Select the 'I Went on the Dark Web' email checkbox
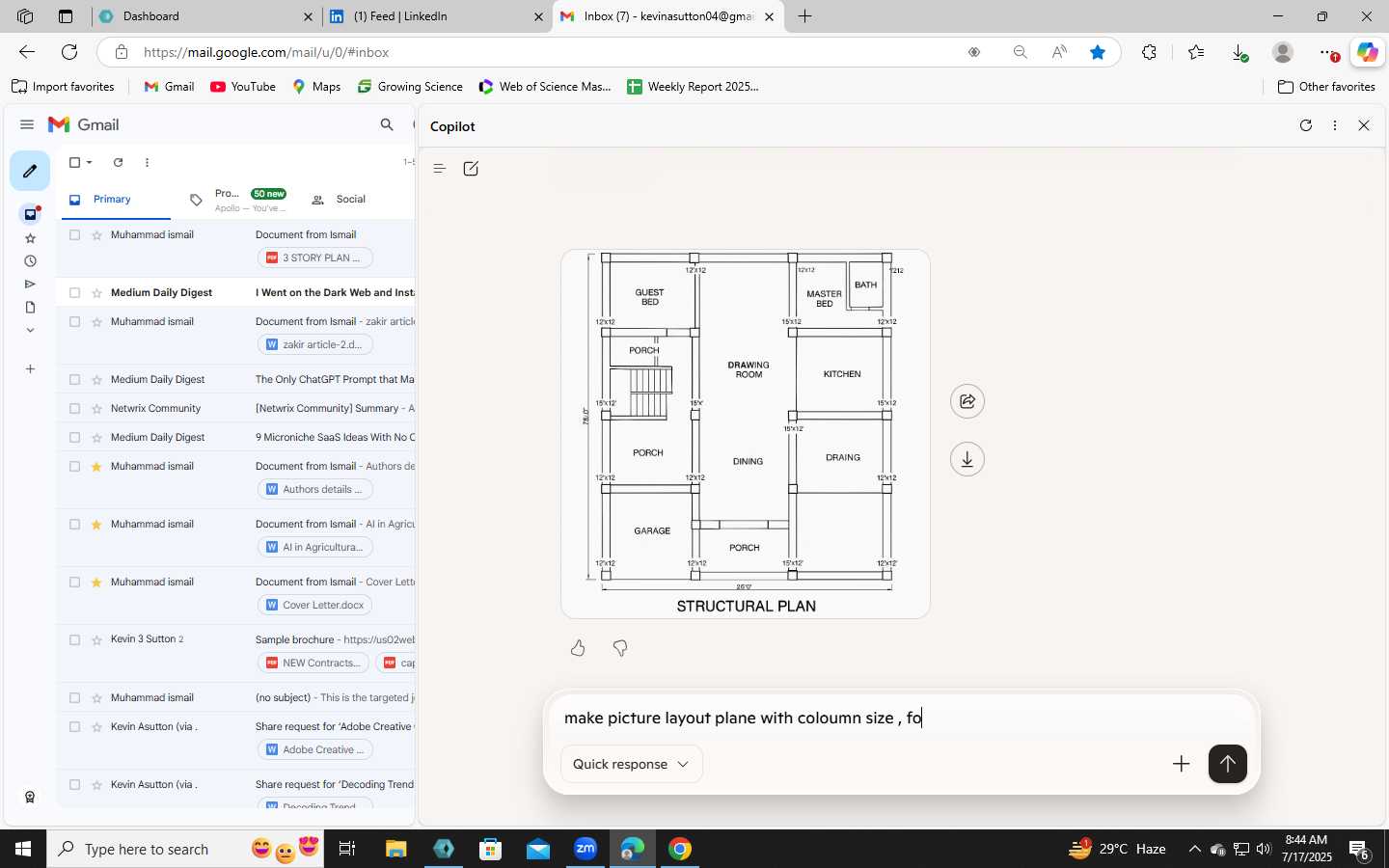This screenshot has height=868, width=1389. tap(74, 292)
